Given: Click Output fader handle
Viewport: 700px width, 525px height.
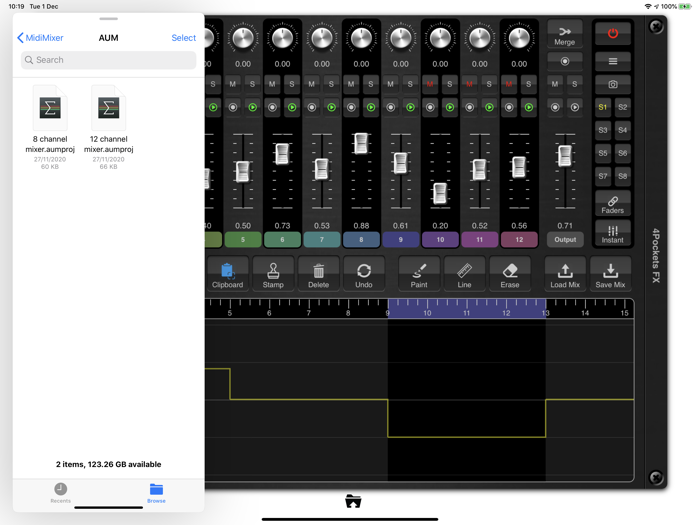Looking at the screenshot, I should (565, 156).
